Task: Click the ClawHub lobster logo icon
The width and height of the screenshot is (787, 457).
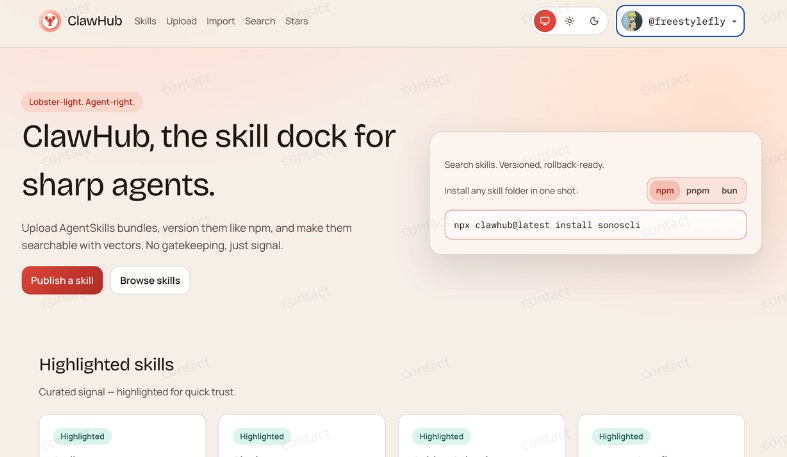Action: coord(50,21)
